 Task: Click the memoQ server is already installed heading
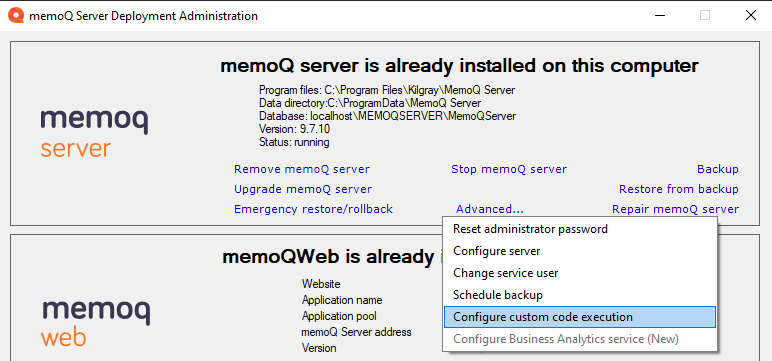point(459,66)
